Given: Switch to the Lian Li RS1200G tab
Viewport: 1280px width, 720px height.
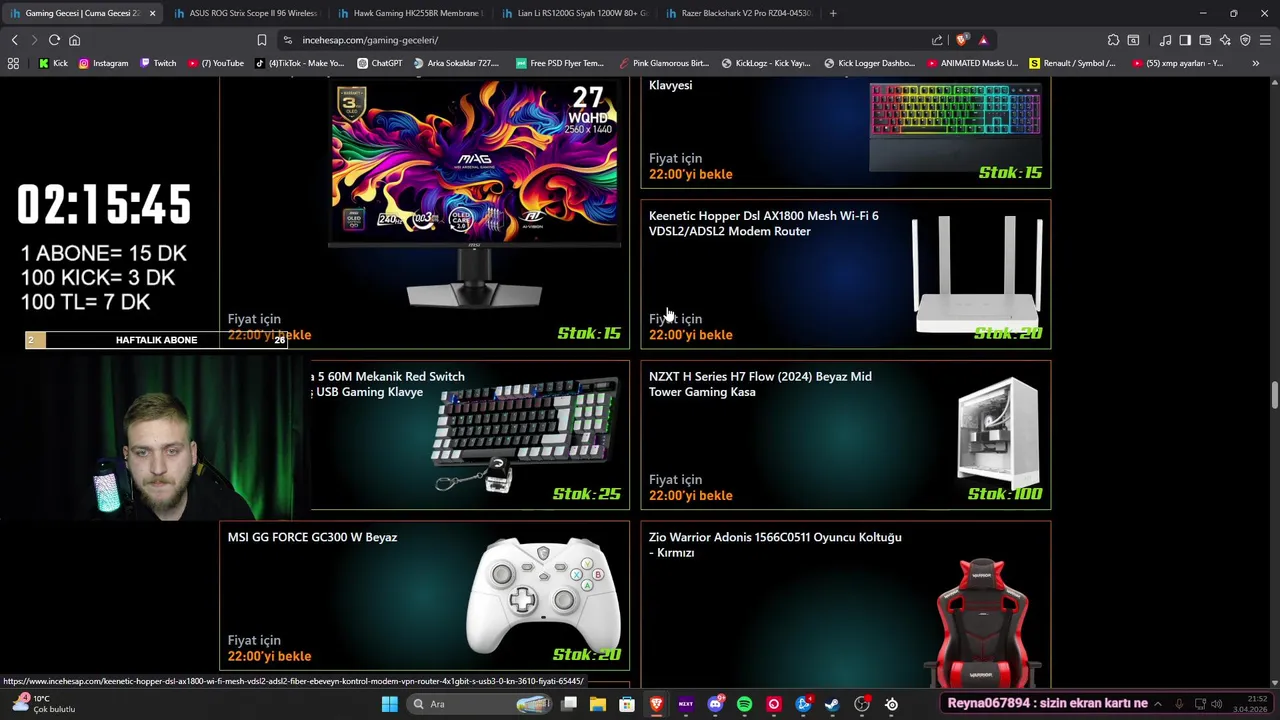Looking at the screenshot, I should pos(575,13).
